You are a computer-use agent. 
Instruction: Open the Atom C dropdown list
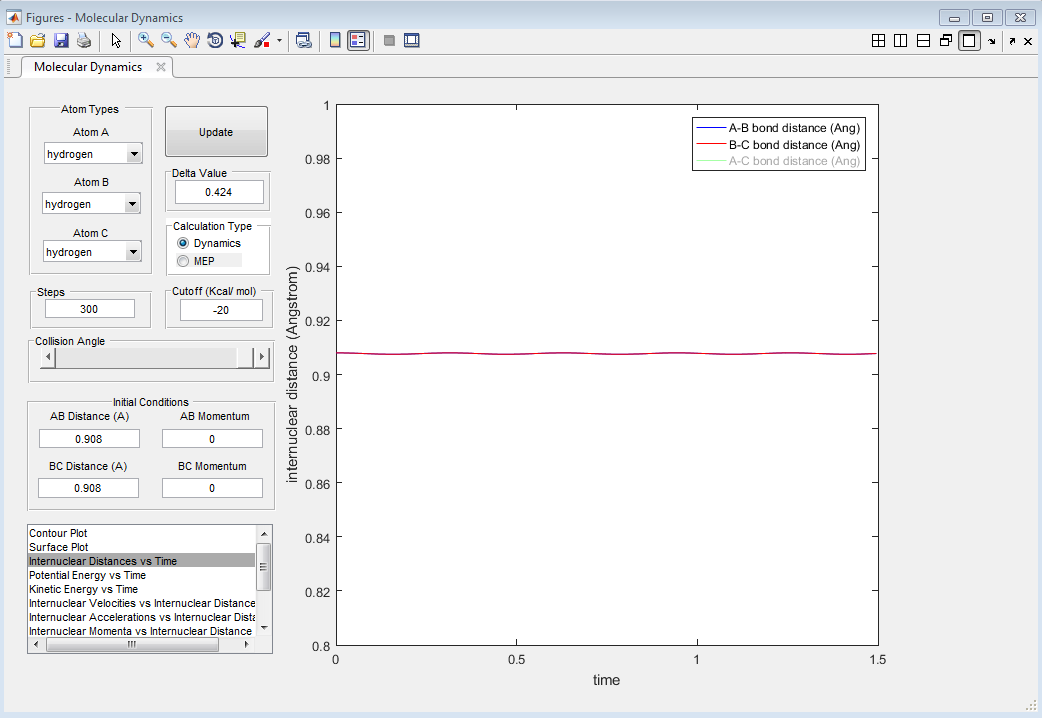tap(133, 252)
